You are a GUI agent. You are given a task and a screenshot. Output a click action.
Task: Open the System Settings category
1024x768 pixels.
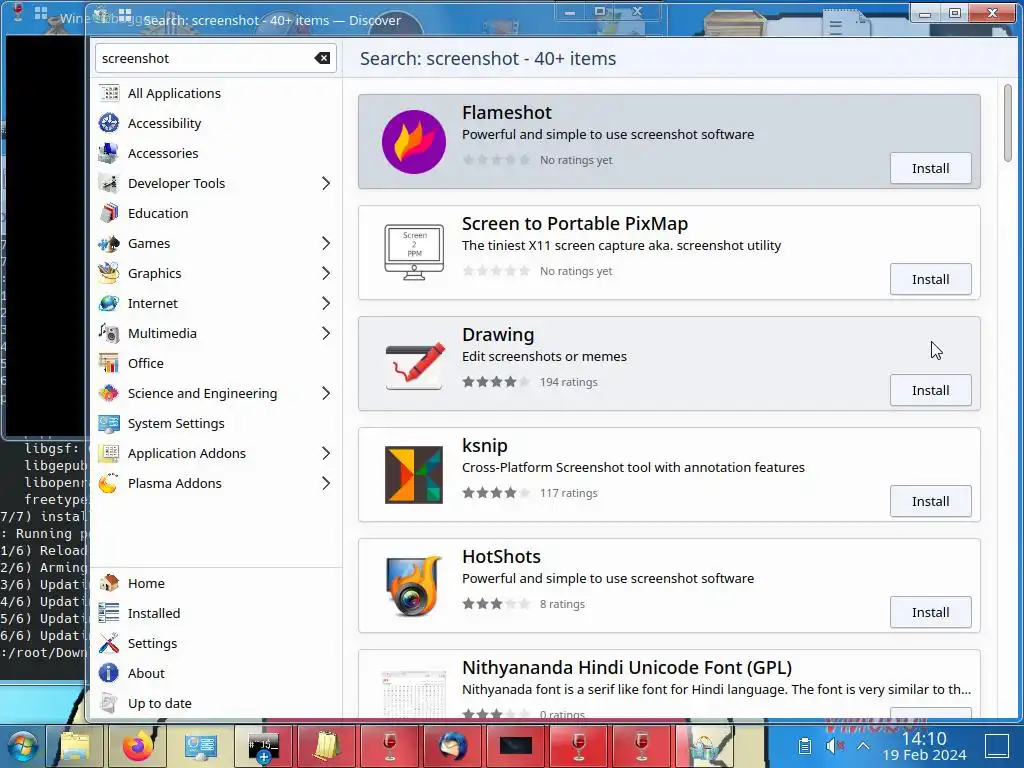pos(216,424)
